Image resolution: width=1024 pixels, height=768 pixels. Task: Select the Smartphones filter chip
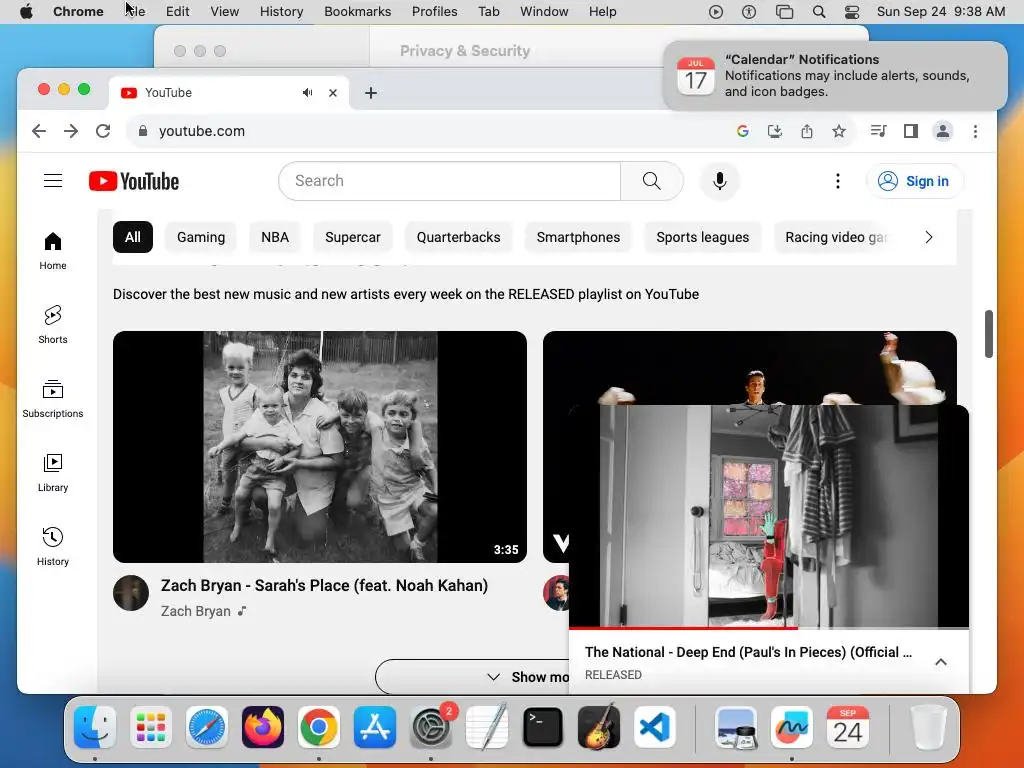579,237
